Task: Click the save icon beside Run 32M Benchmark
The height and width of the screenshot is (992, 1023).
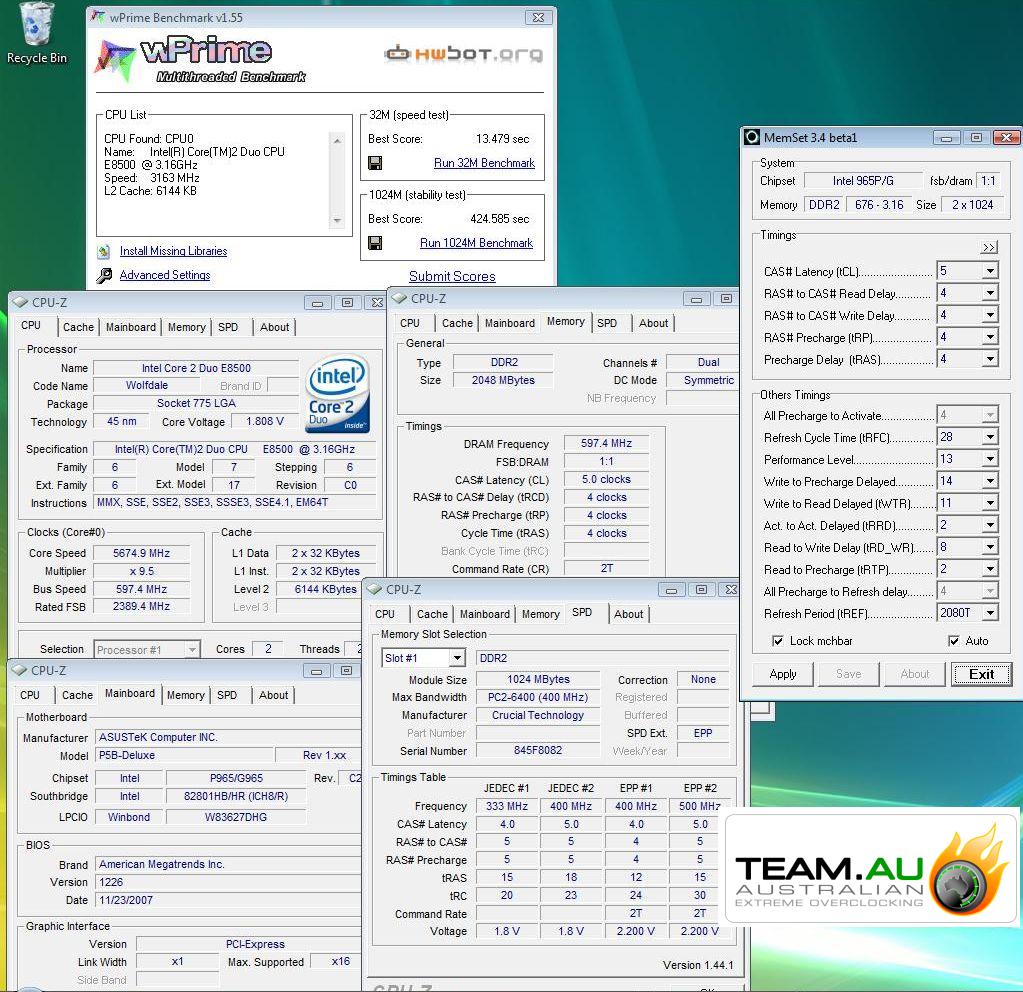Action: (x=375, y=163)
